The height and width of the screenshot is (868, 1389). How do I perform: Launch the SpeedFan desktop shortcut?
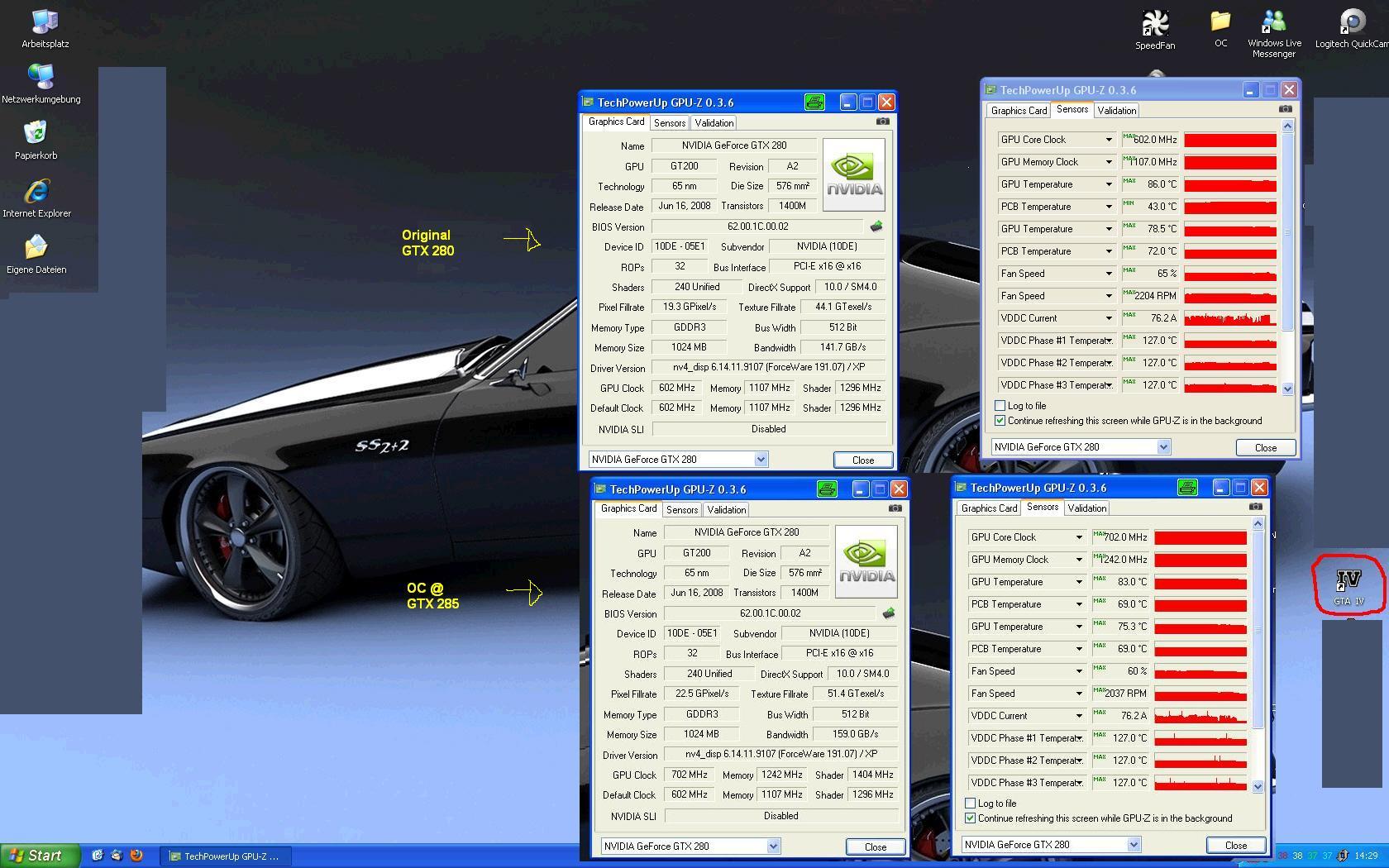click(1155, 30)
